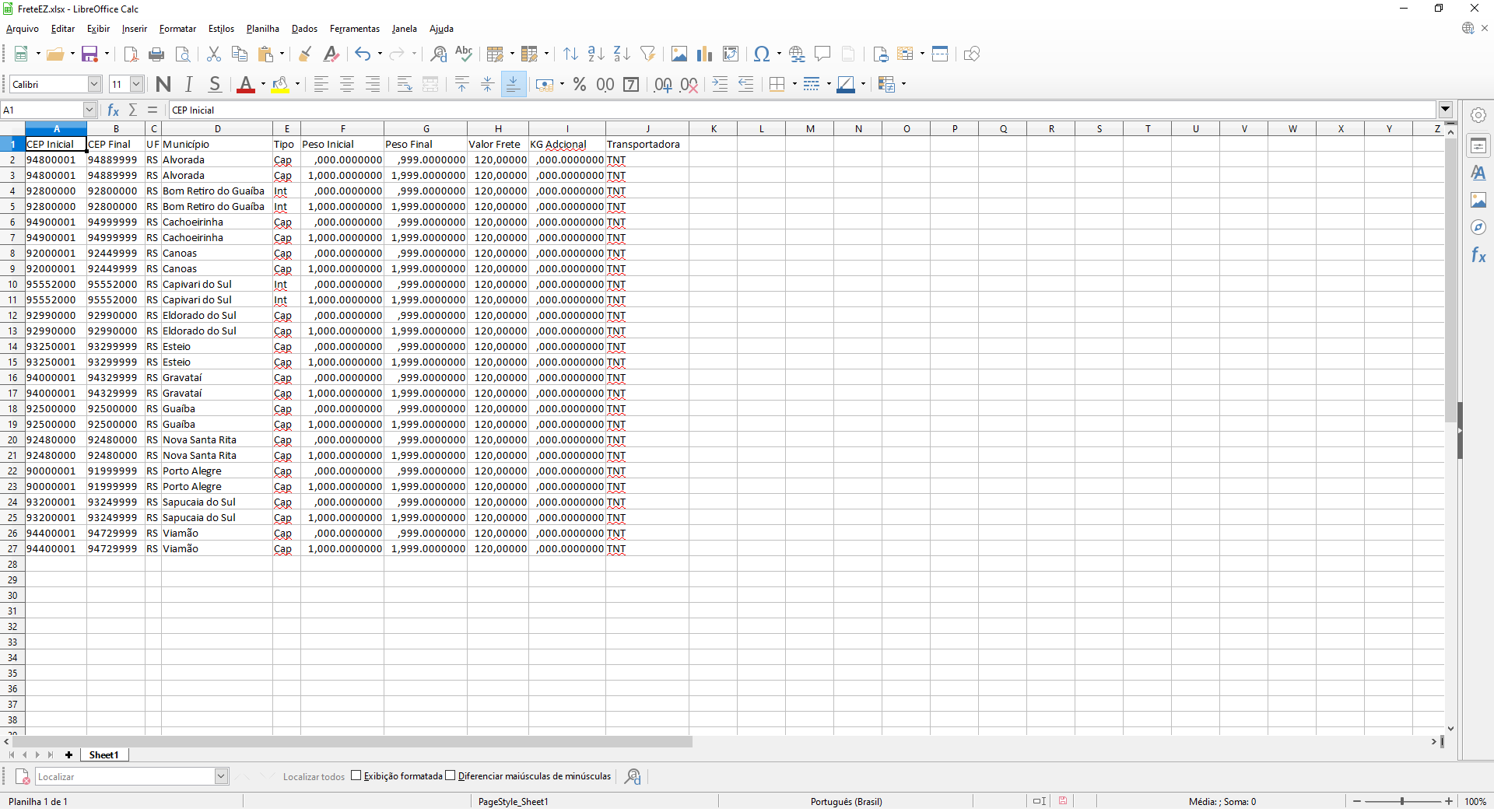Expand the formula bar

point(1446,110)
